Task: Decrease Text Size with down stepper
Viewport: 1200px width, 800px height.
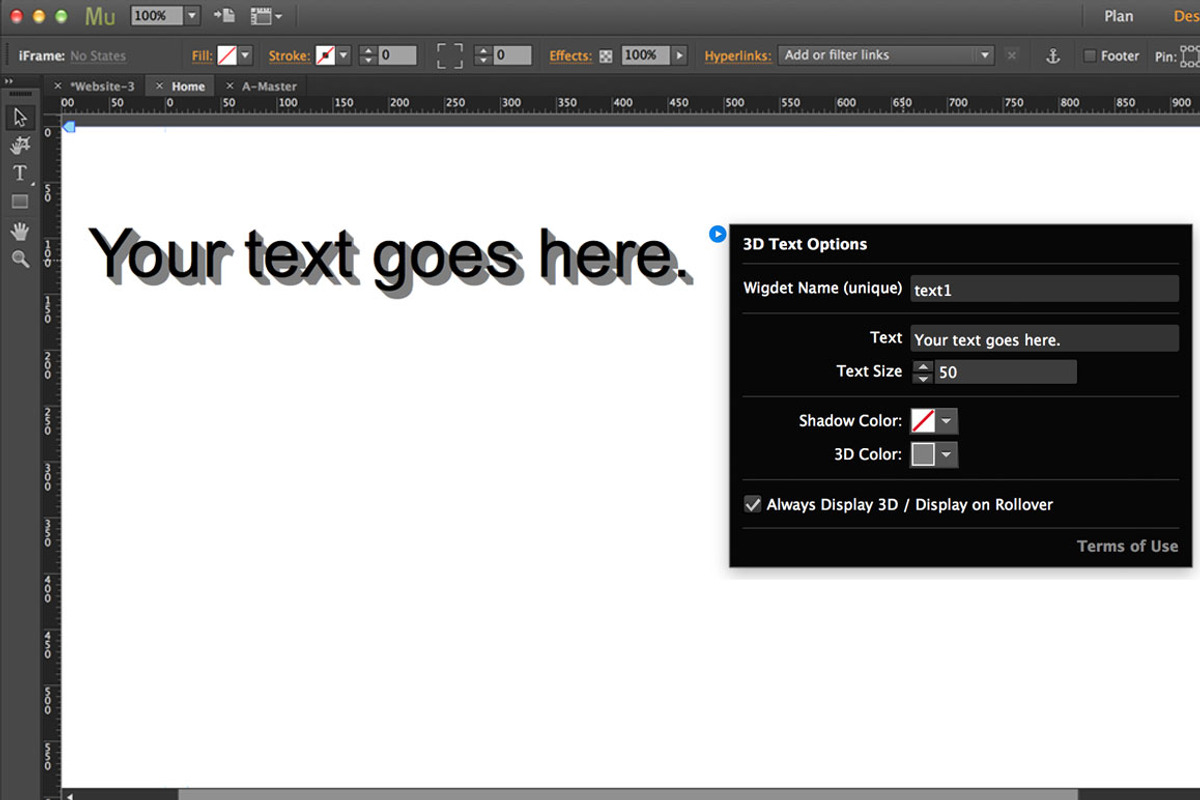Action: pyautogui.click(x=923, y=378)
